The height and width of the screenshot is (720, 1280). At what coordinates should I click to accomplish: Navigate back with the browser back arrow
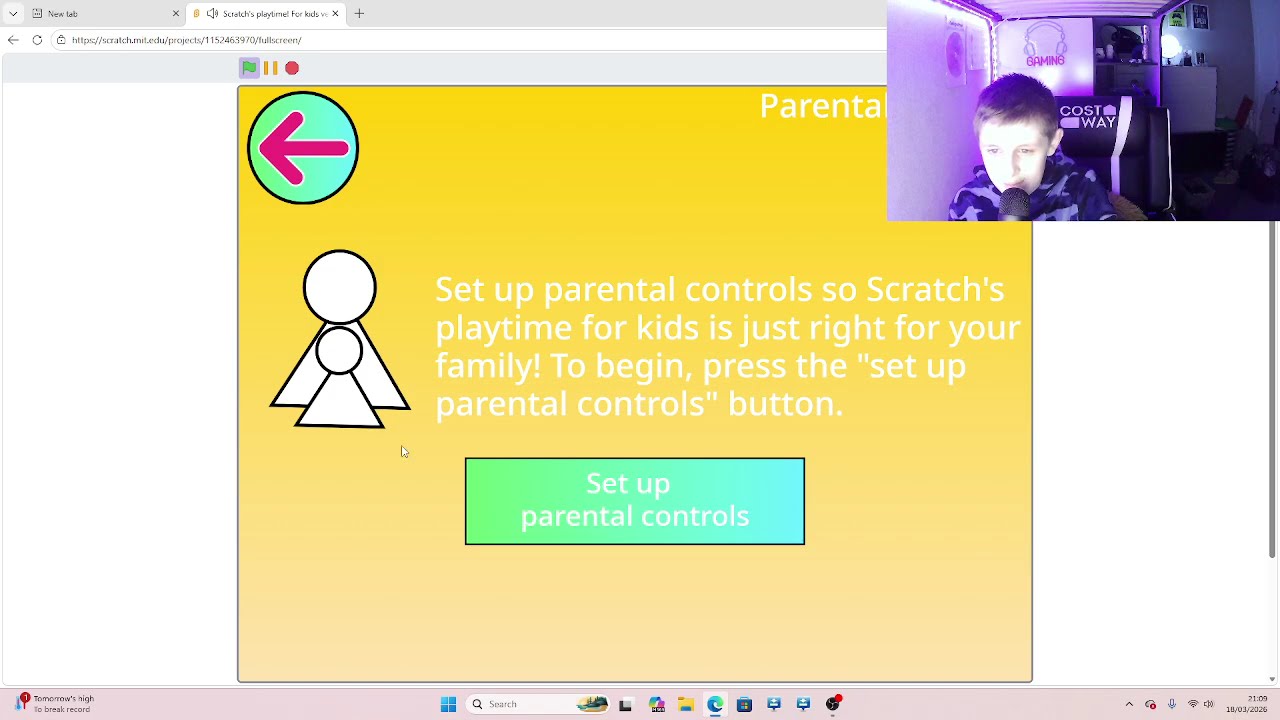[x=13, y=40]
